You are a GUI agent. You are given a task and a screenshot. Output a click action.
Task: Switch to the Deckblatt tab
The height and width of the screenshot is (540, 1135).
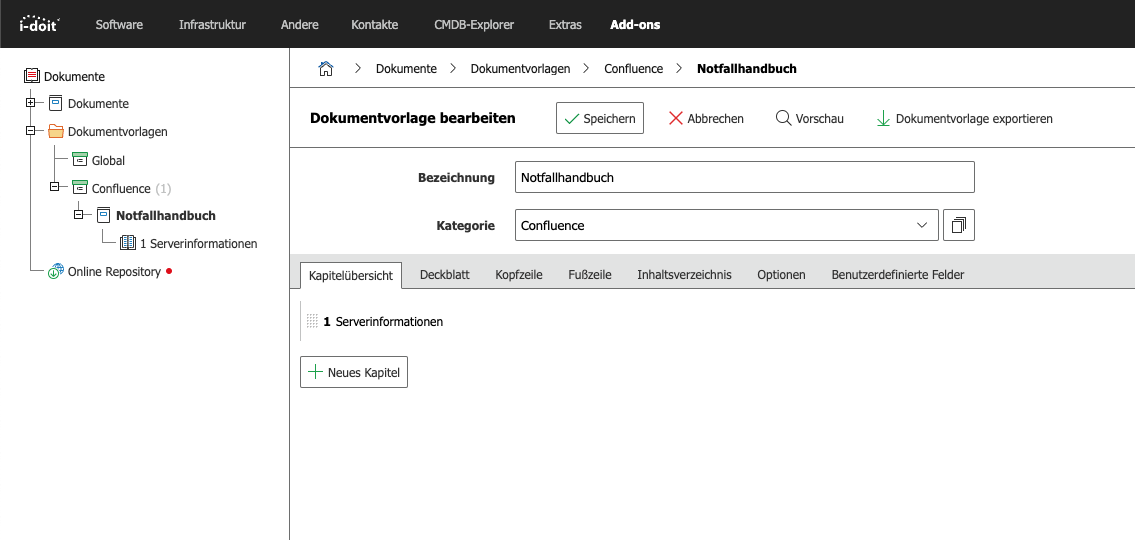point(444,275)
